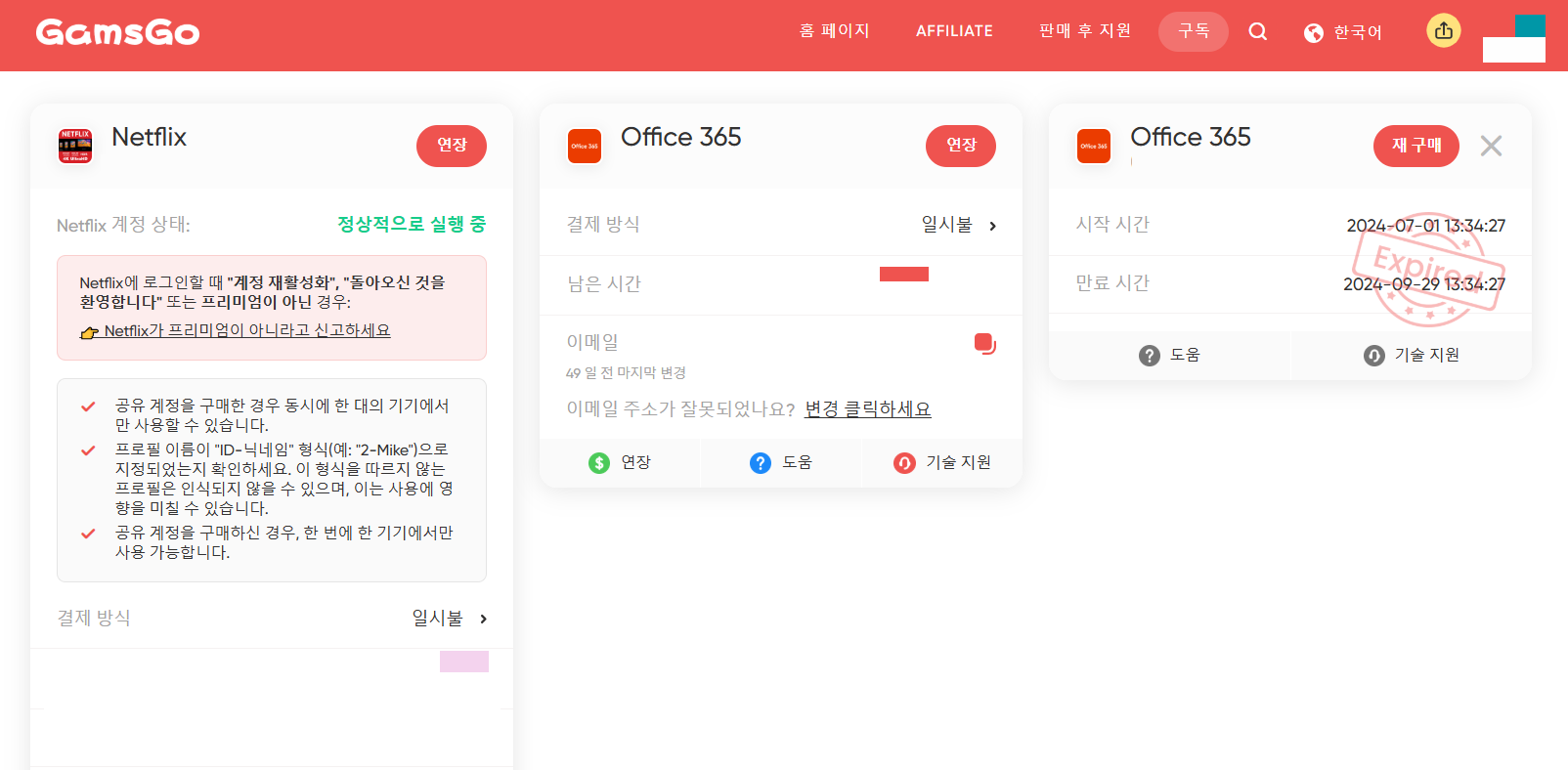The image size is (1568, 770).
Task: Click the yellow share icon
Action: coord(1444,31)
